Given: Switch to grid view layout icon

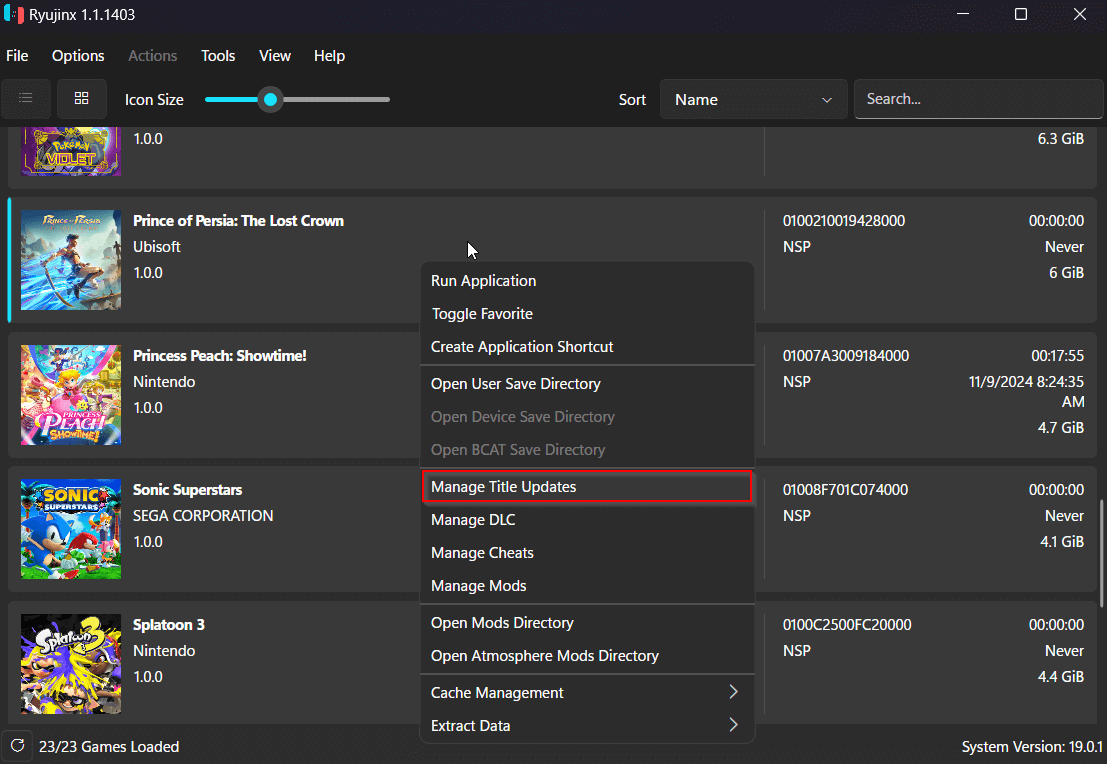Looking at the screenshot, I should (82, 99).
